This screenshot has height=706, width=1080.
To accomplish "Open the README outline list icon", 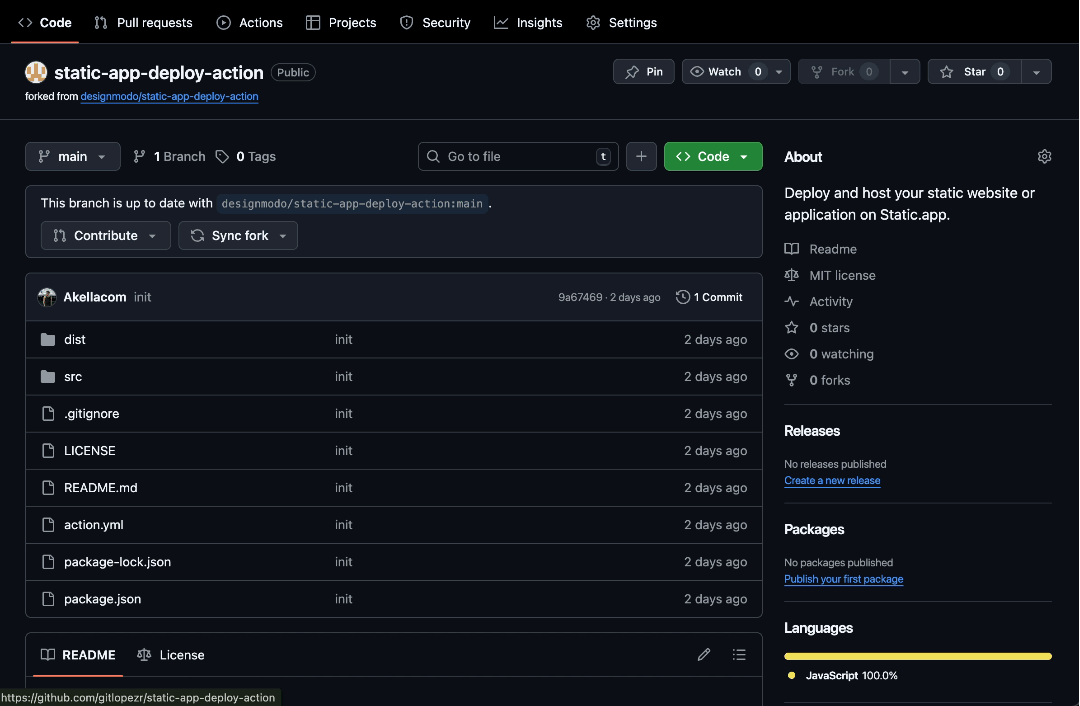I will click(739, 654).
